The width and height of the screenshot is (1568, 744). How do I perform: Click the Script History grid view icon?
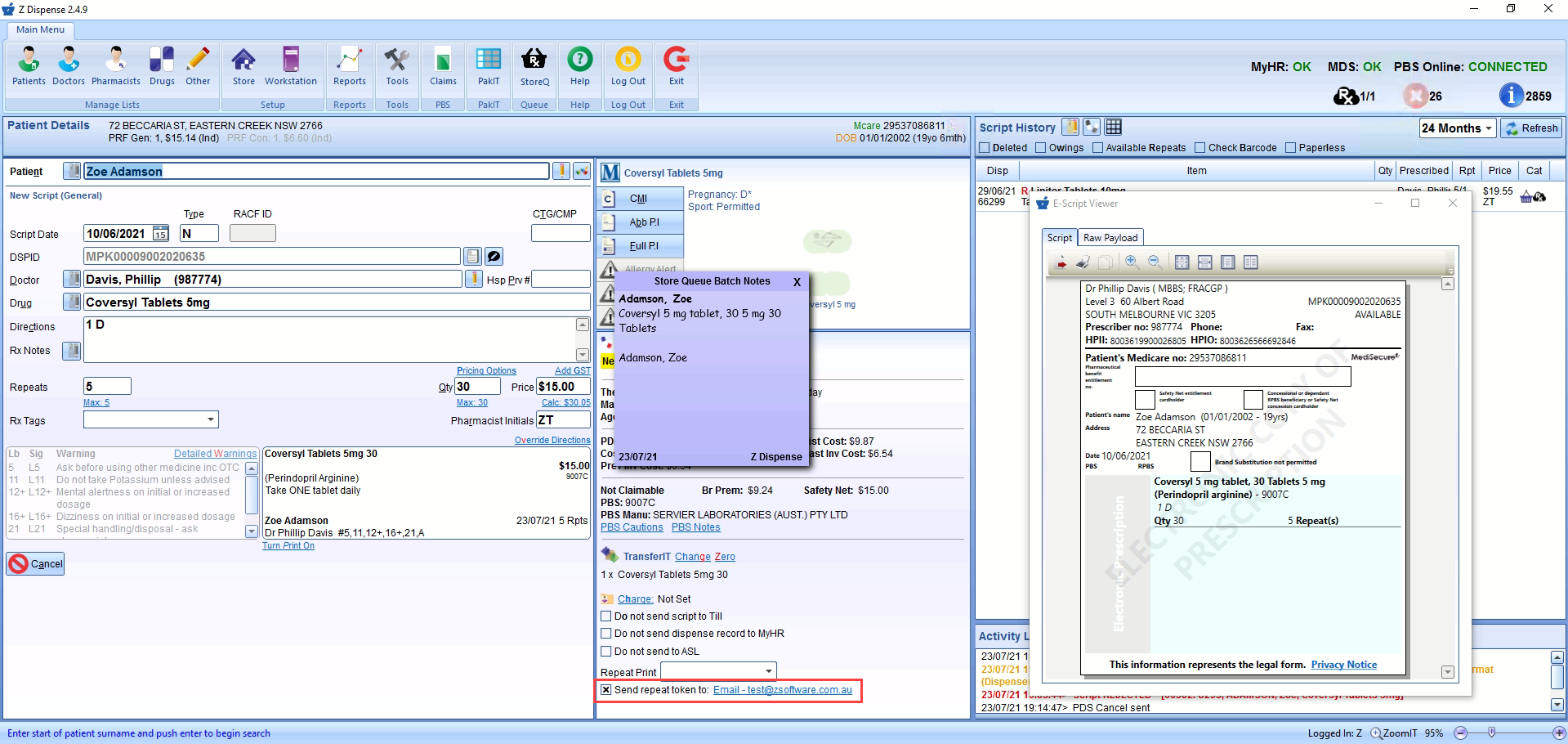[1113, 127]
